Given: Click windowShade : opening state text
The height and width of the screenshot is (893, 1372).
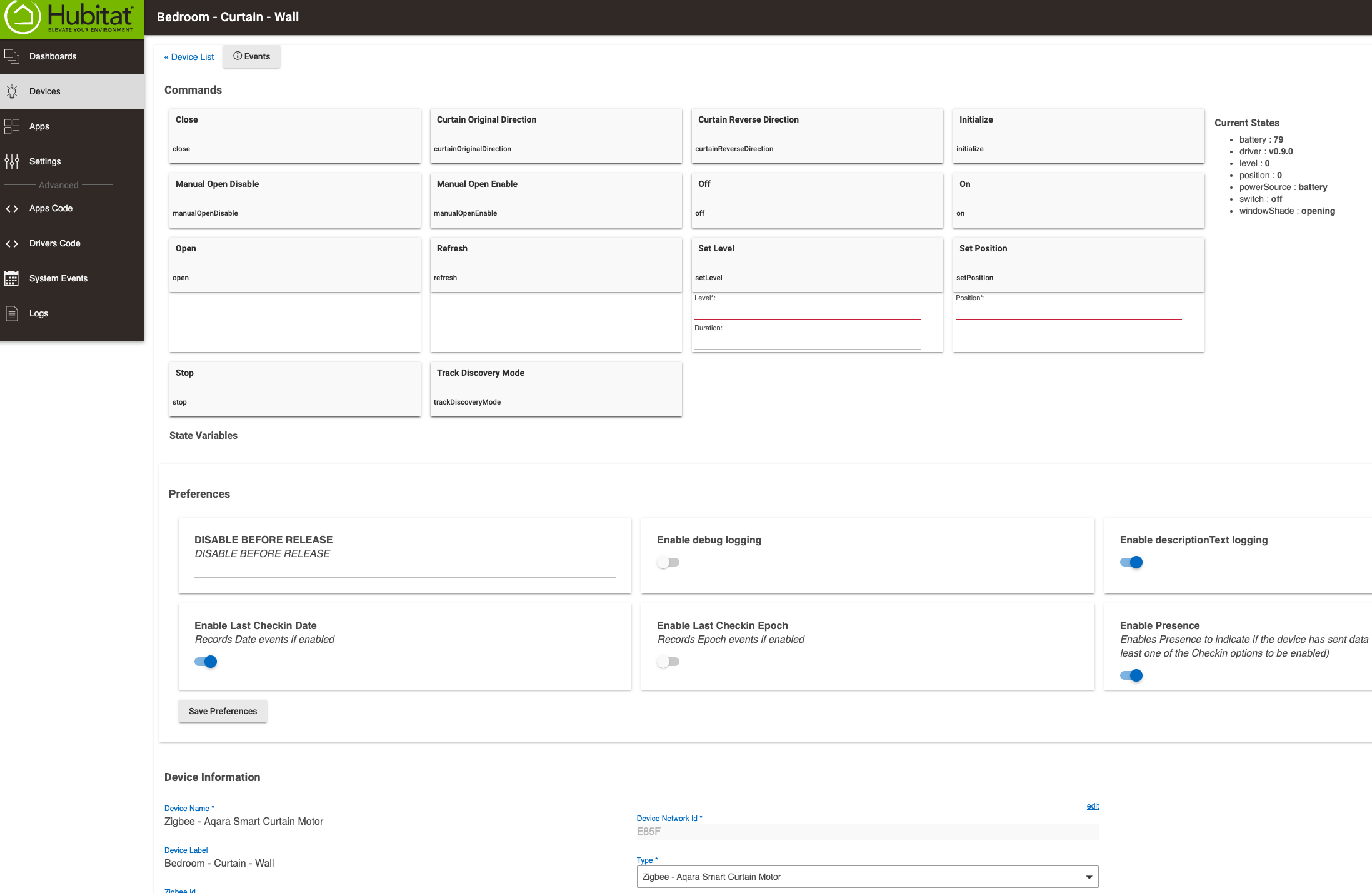Looking at the screenshot, I should coord(1287,211).
